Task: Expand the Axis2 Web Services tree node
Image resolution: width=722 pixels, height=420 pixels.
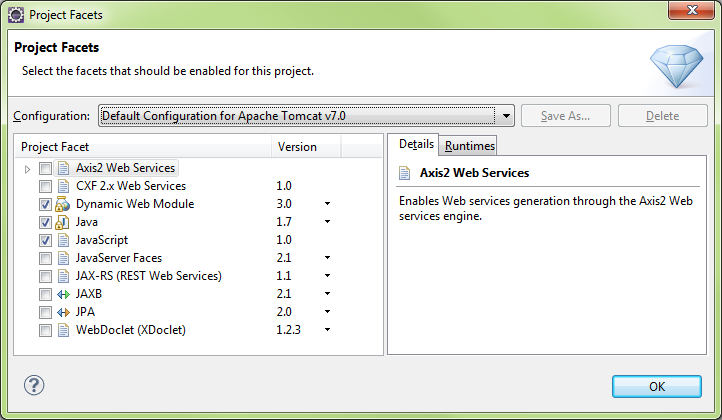Action: coord(27,169)
